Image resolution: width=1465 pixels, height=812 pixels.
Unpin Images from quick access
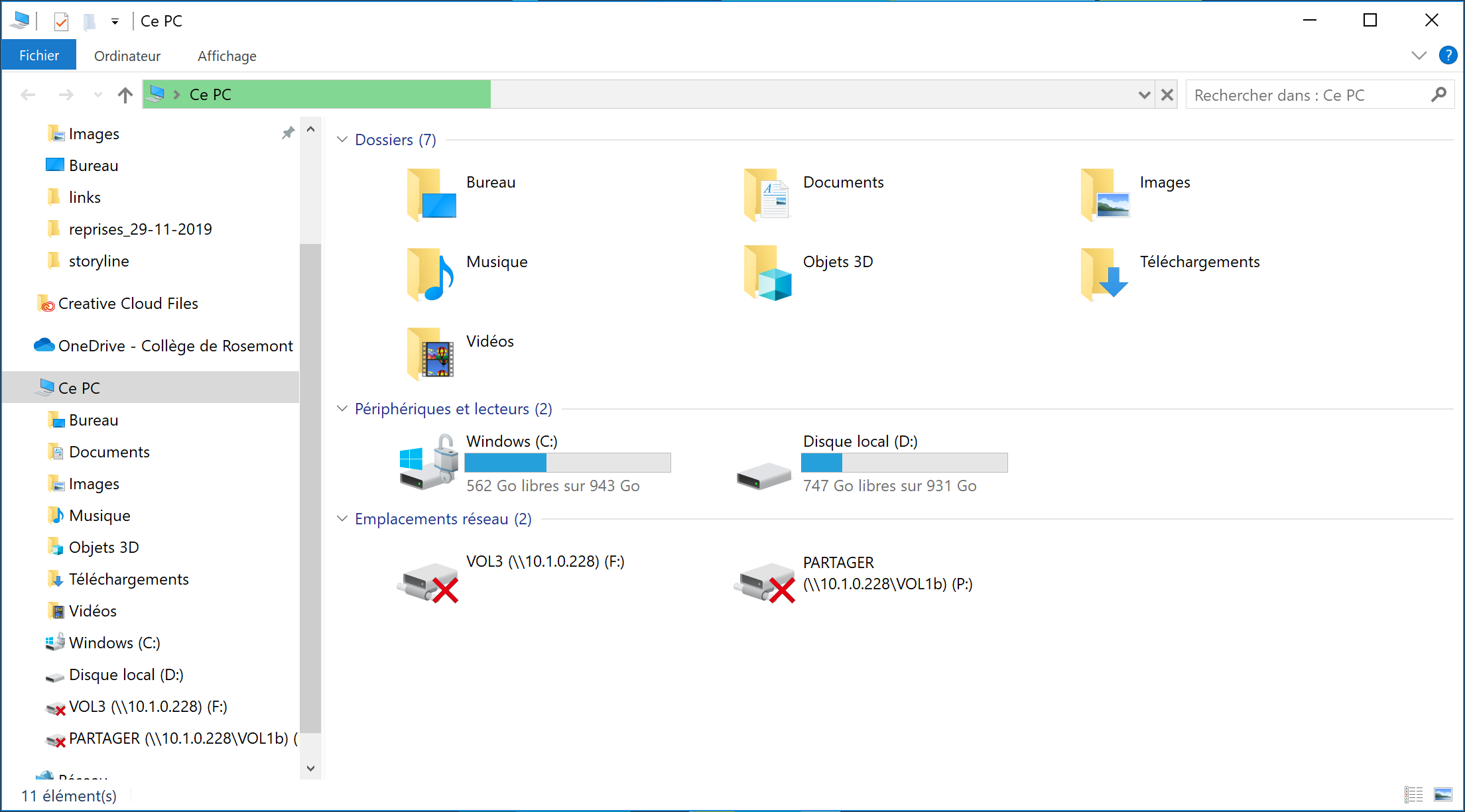[288, 133]
